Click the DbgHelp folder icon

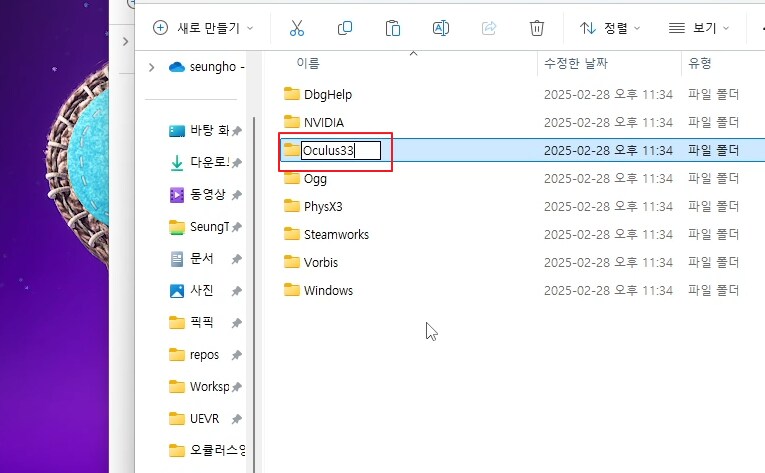[x=292, y=93]
